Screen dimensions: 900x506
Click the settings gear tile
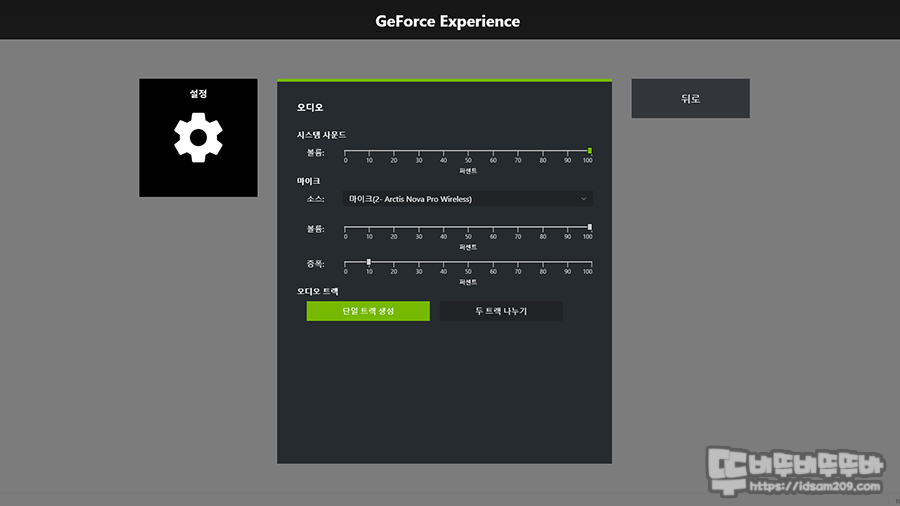coord(198,138)
